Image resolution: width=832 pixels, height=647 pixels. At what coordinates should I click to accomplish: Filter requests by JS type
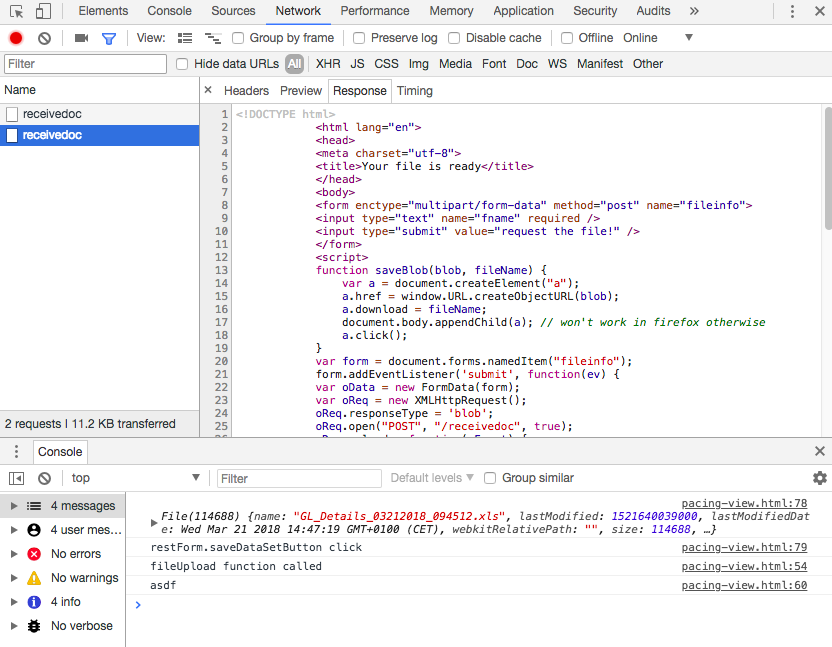(x=357, y=64)
